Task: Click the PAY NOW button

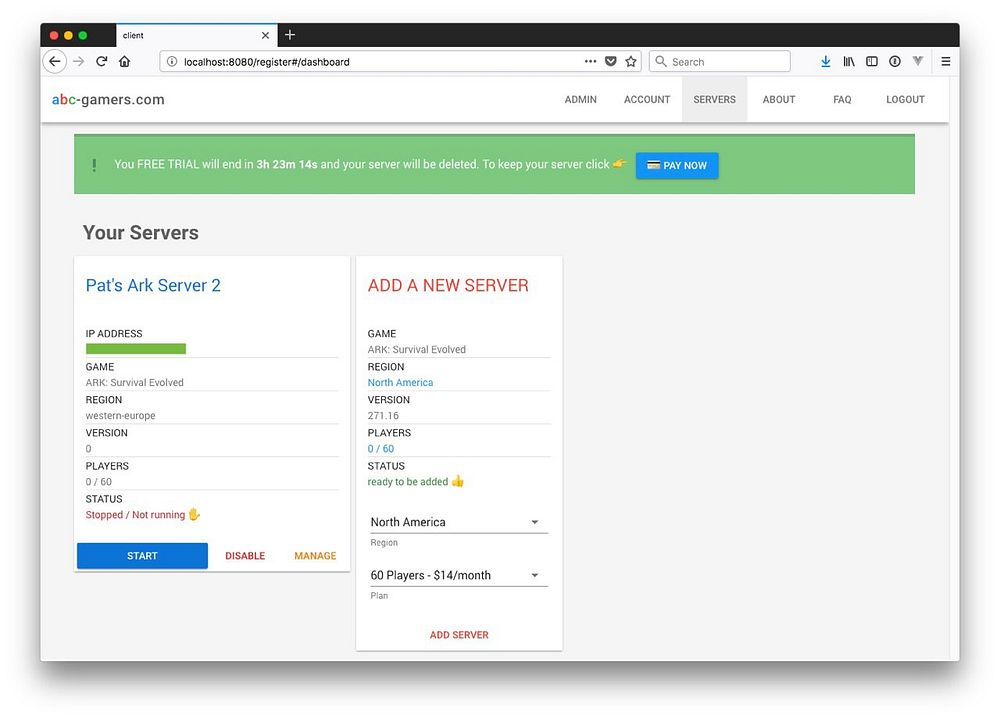Action: (x=677, y=165)
